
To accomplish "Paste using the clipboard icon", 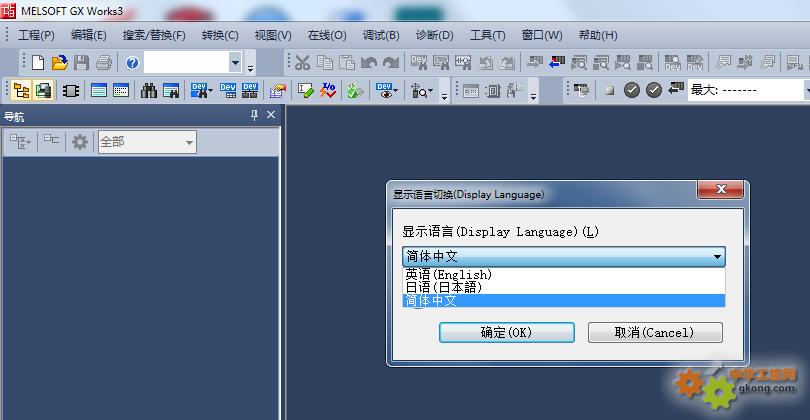I will [347, 63].
